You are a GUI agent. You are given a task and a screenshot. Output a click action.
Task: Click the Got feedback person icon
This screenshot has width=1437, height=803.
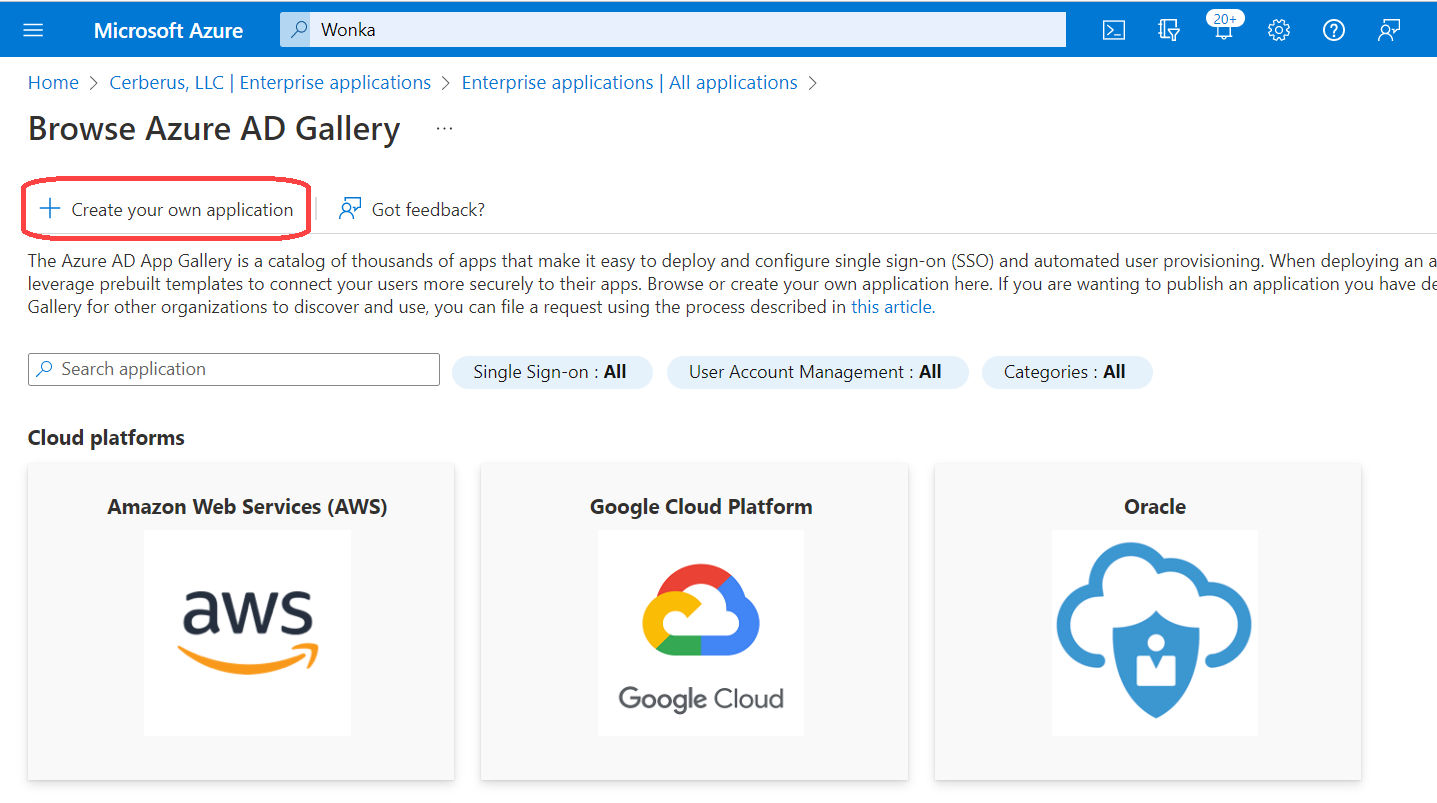(x=349, y=209)
